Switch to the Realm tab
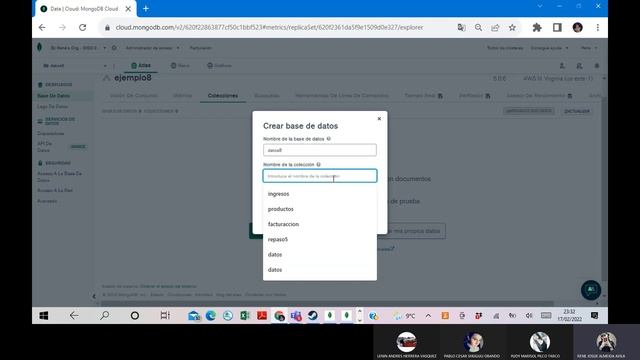This screenshot has height=360, width=640. point(180,65)
